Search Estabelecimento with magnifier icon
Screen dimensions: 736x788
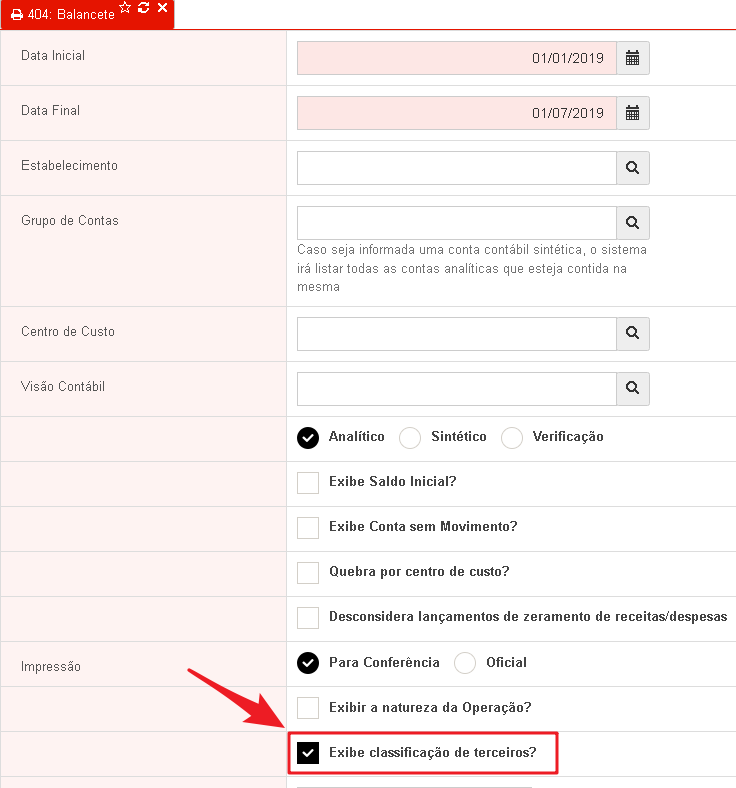(x=633, y=168)
